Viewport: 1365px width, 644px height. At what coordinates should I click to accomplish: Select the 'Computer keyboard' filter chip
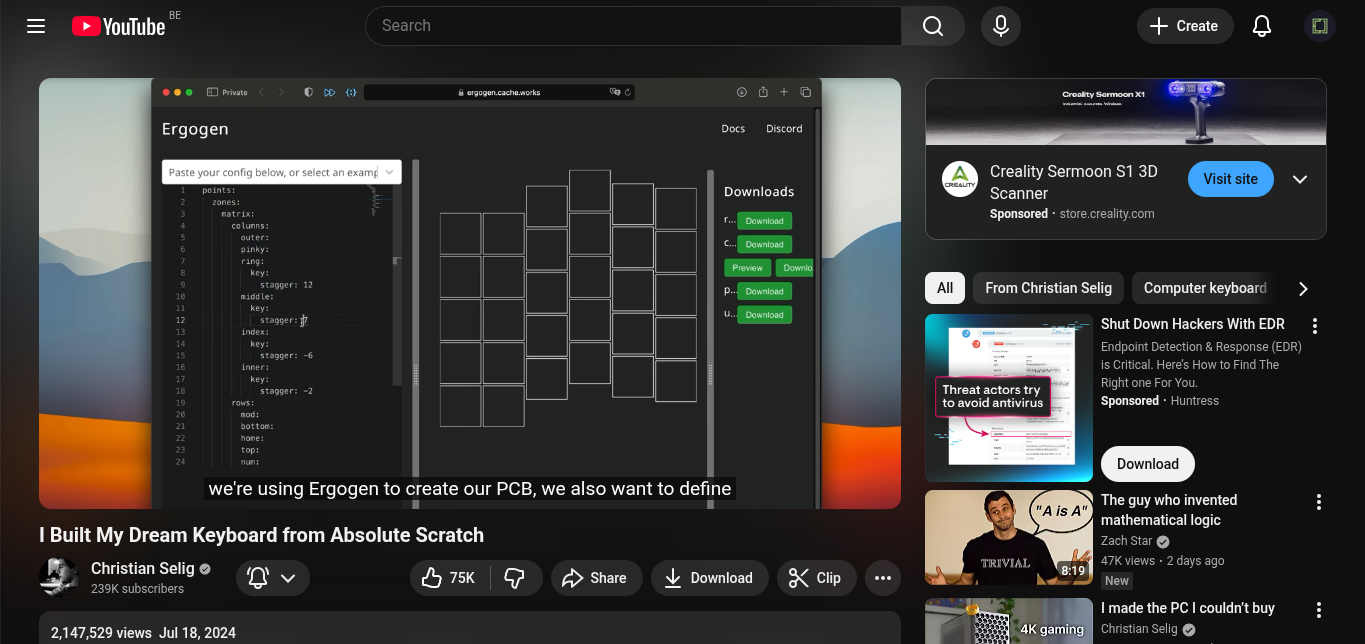(1204, 288)
